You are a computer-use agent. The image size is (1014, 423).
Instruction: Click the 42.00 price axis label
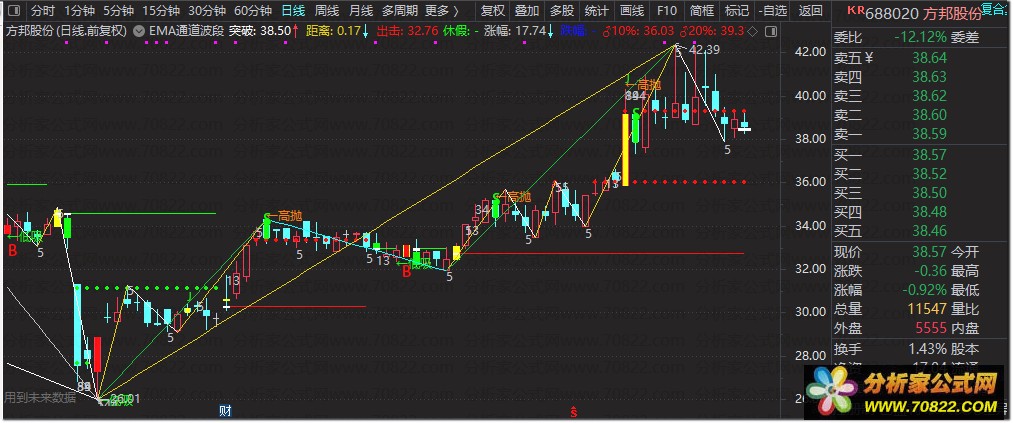pyautogui.click(x=812, y=52)
